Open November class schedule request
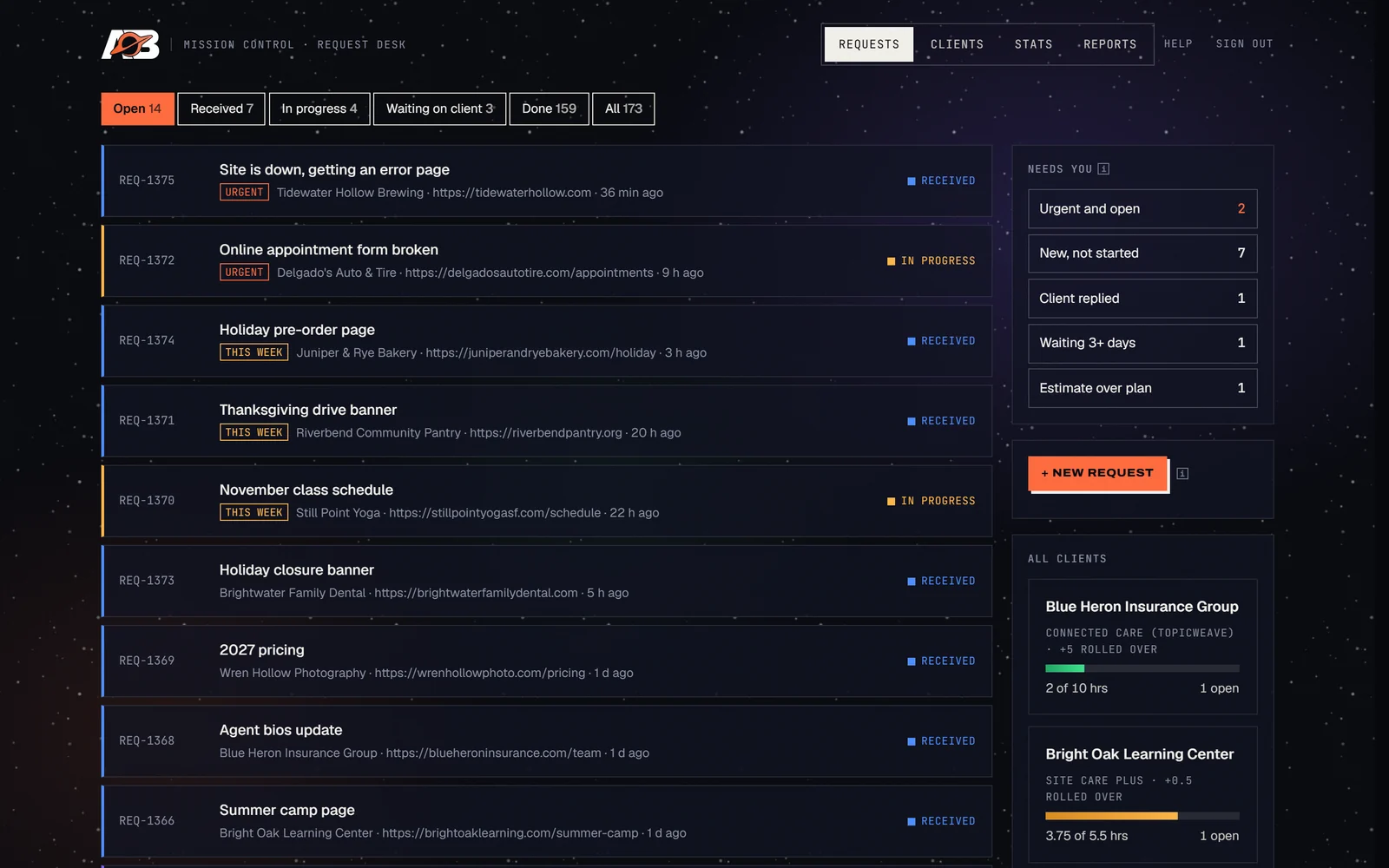 coord(547,501)
